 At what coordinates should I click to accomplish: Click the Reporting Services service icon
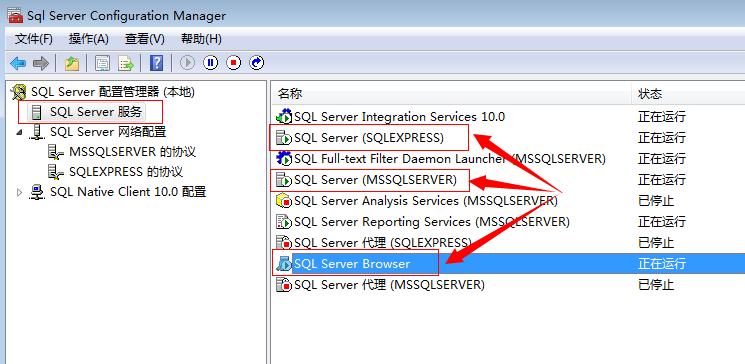(284, 221)
